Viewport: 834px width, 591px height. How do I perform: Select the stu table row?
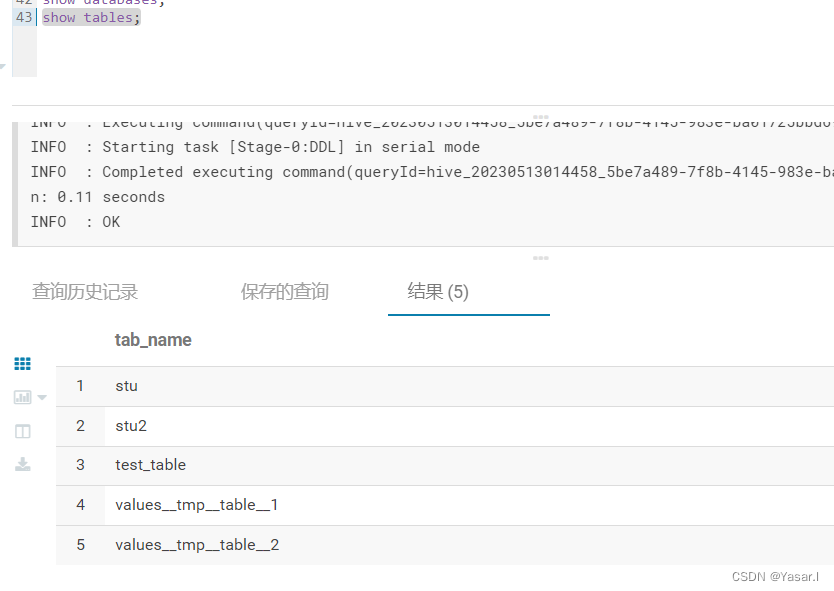tap(445, 386)
